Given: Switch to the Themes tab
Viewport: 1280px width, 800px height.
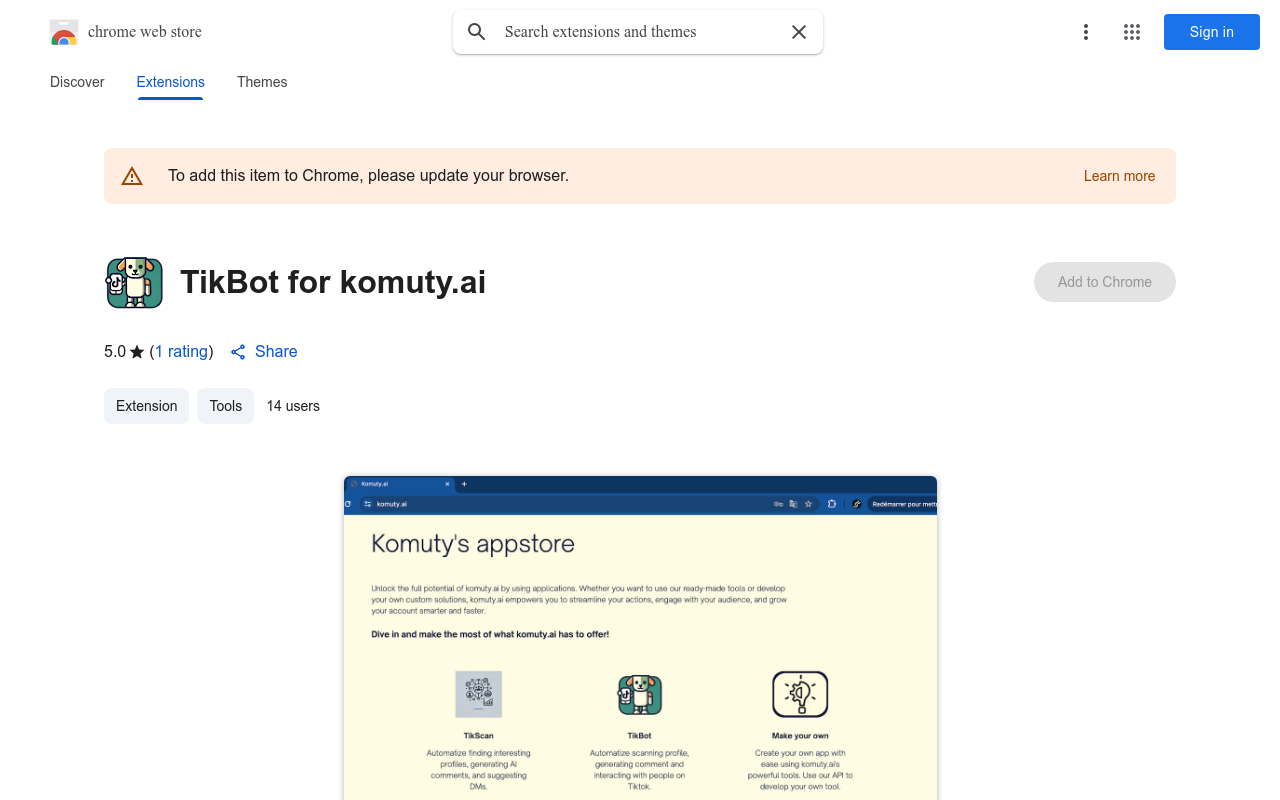Looking at the screenshot, I should pyautogui.click(x=262, y=82).
